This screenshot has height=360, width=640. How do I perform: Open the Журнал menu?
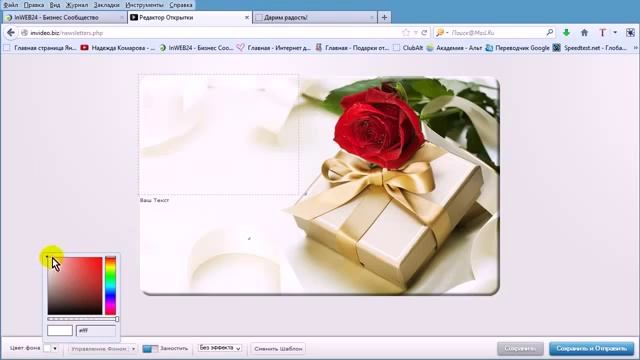pos(77,5)
